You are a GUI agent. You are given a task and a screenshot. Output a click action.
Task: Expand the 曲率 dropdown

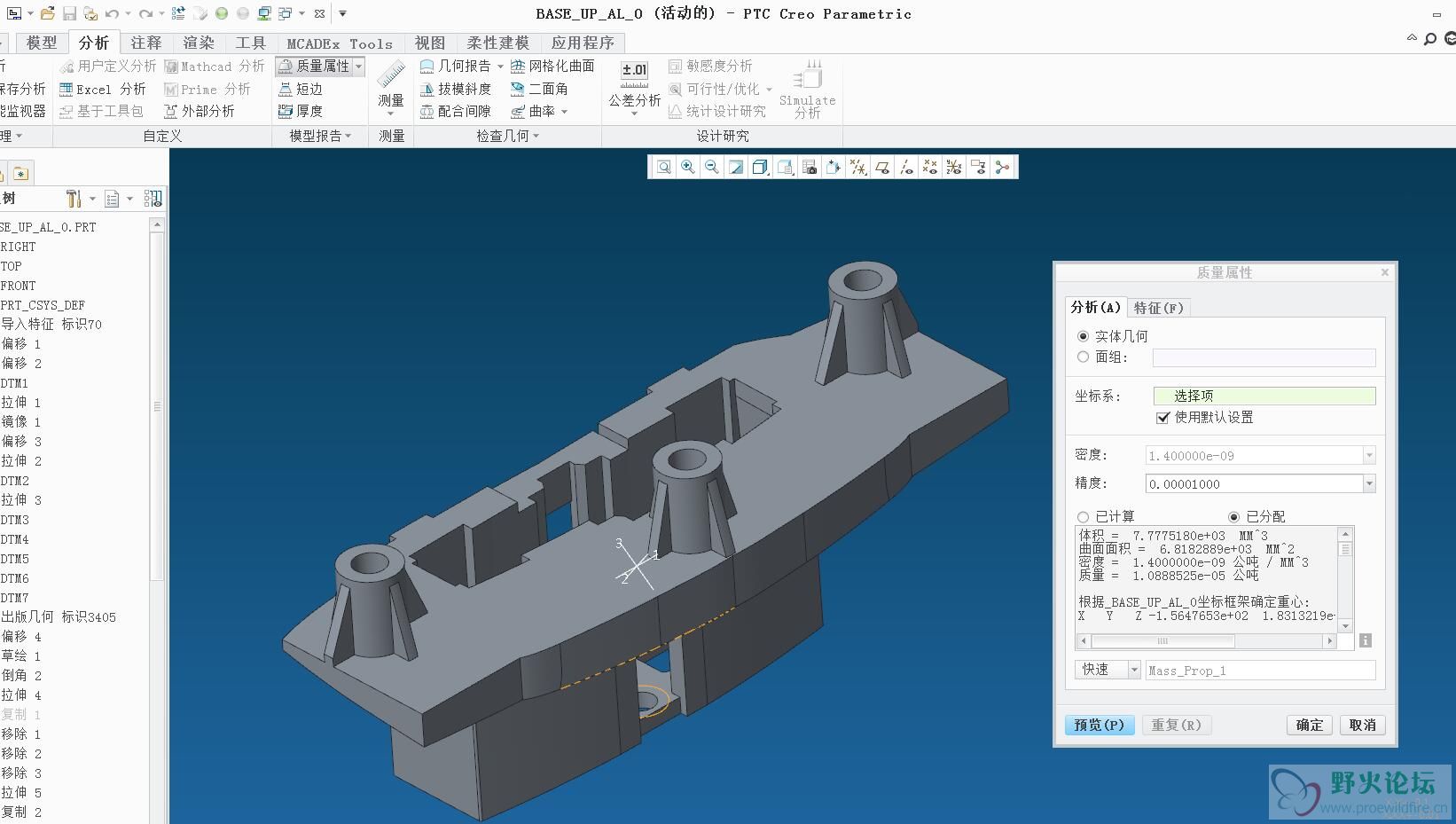[564, 112]
